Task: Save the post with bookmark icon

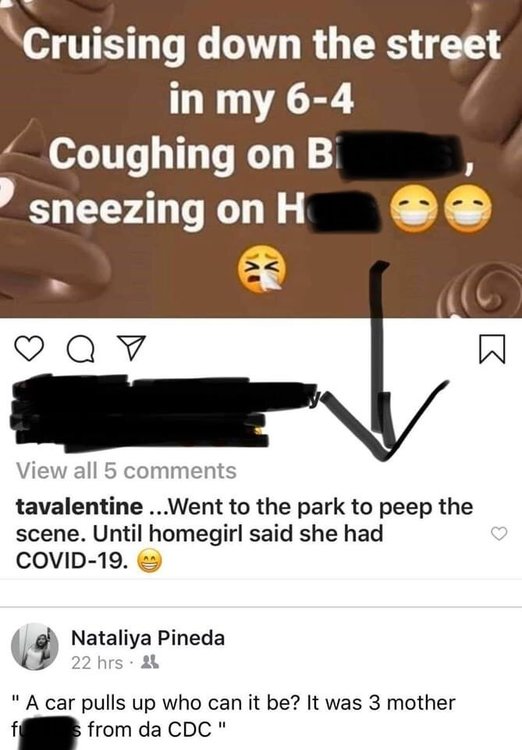Action: tap(492, 349)
